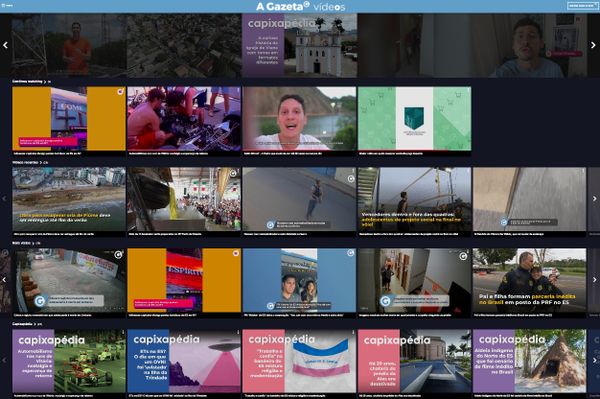
Task: Click the G badge on the running man video
Action: (351, 179)
